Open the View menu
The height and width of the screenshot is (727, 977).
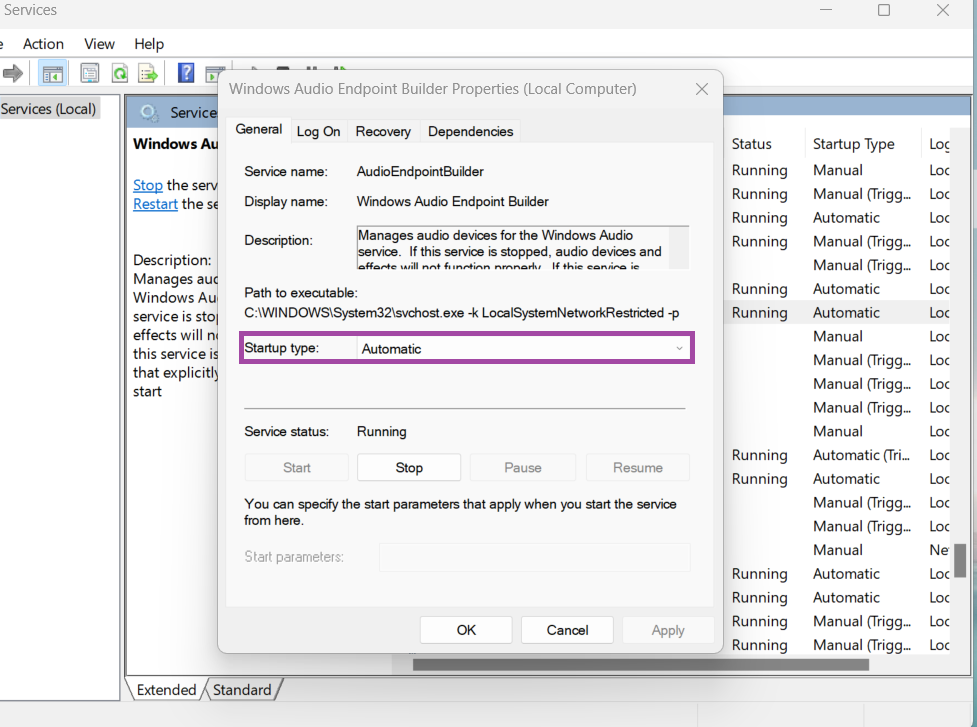tap(99, 44)
